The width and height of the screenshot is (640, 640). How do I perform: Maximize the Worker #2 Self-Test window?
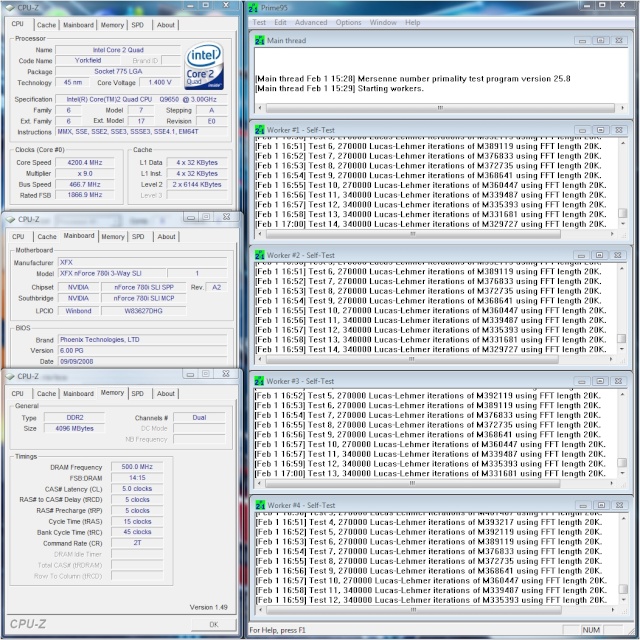[599, 255]
